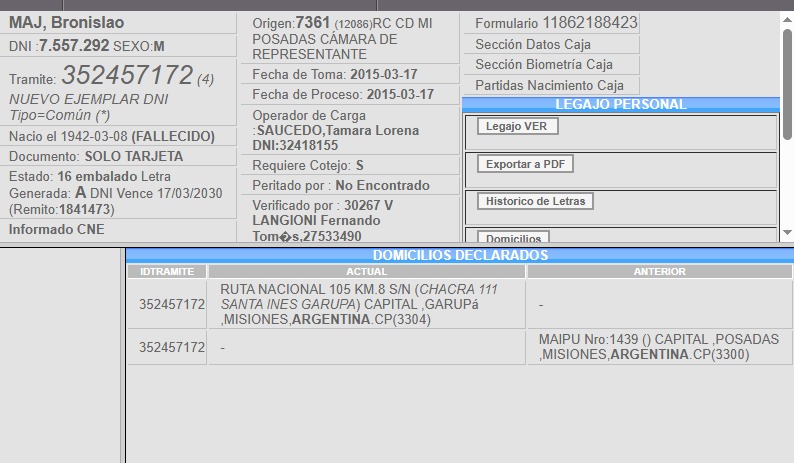Viewport: 794px width, 463px height.
Task: Click the ACTUAL column header
Action: tap(366, 271)
